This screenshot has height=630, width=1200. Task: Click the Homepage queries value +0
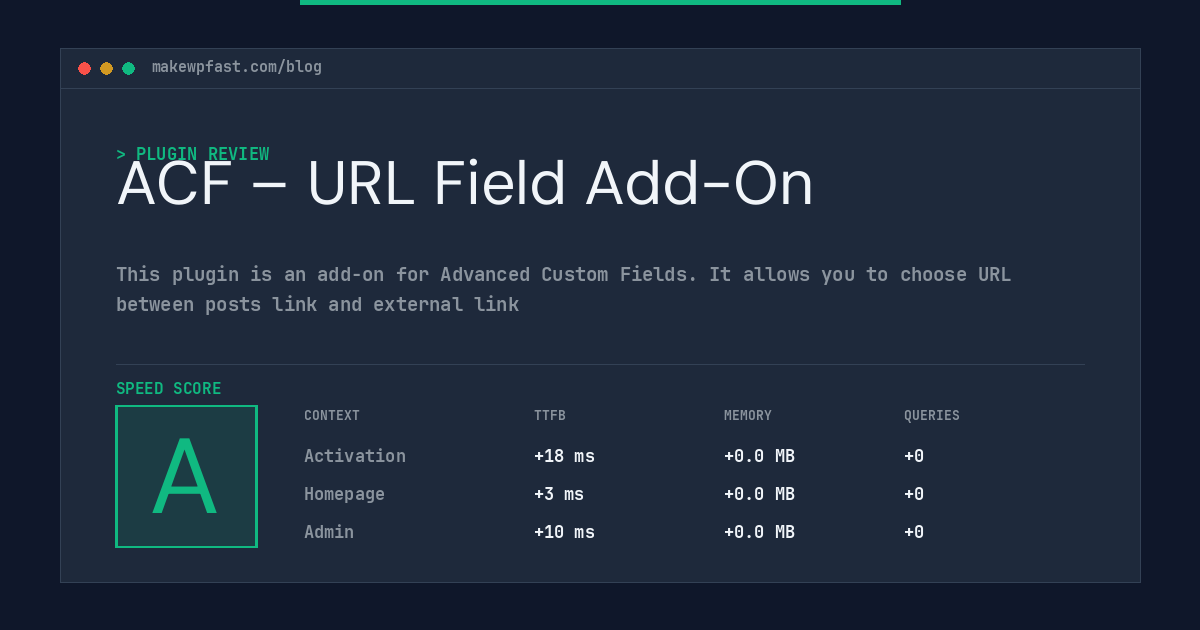[x=914, y=494]
